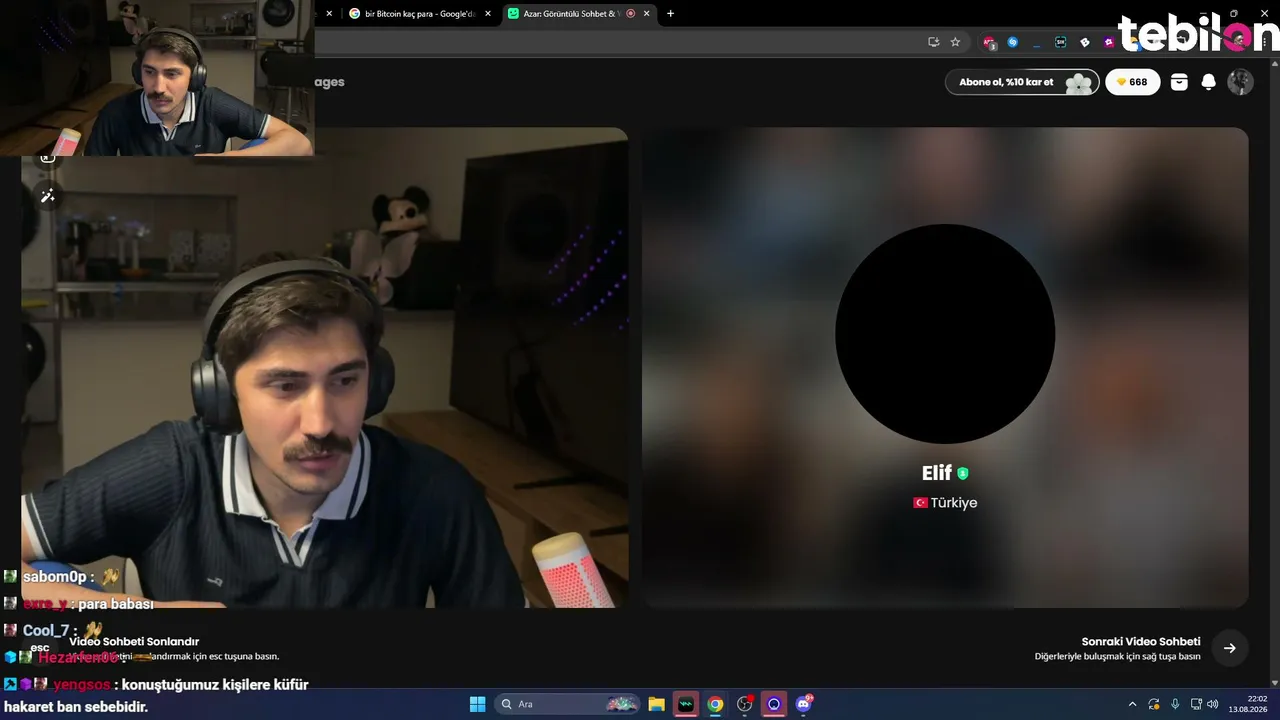Open the volume control in system tray
The height and width of the screenshot is (720, 1280).
pyautogui.click(x=1213, y=704)
